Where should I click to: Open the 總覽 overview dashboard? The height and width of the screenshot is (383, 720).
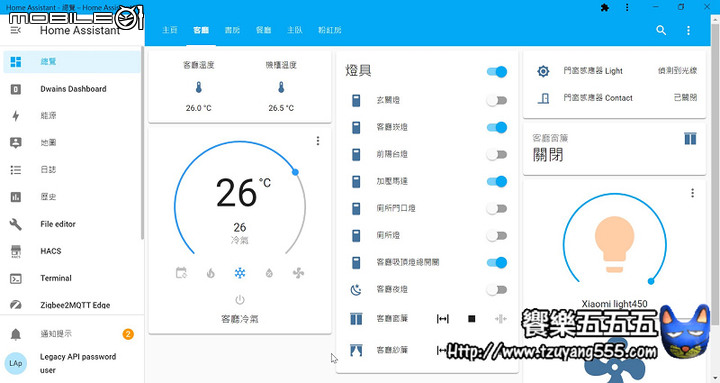pos(72,62)
